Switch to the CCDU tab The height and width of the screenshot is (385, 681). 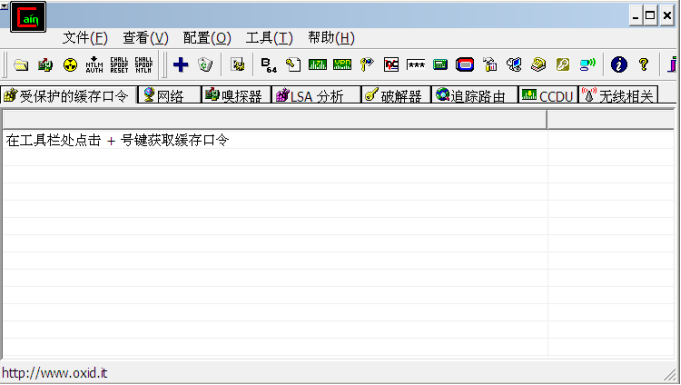(x=548, y=96)
